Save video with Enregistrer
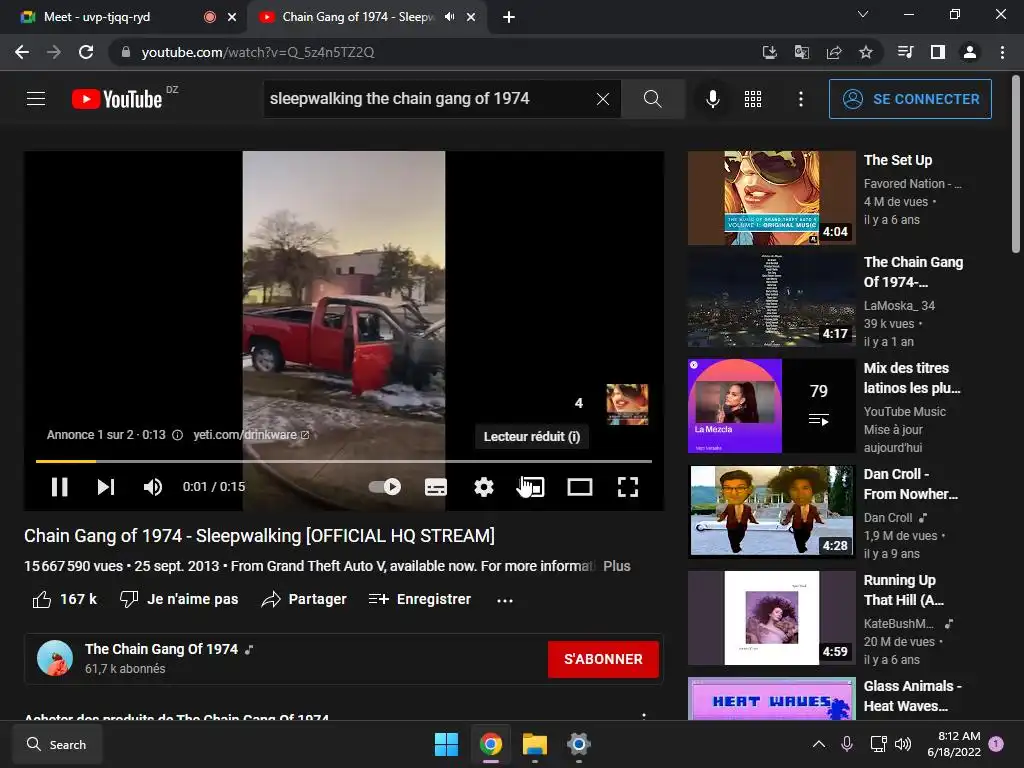Image resolution: width=1024 pixels, height=768 pixels. 419,599
